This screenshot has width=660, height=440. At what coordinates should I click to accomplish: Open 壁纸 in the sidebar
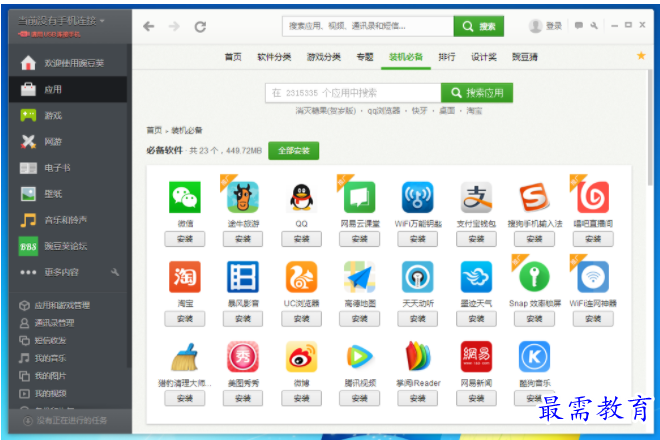(x=68, y=194)
